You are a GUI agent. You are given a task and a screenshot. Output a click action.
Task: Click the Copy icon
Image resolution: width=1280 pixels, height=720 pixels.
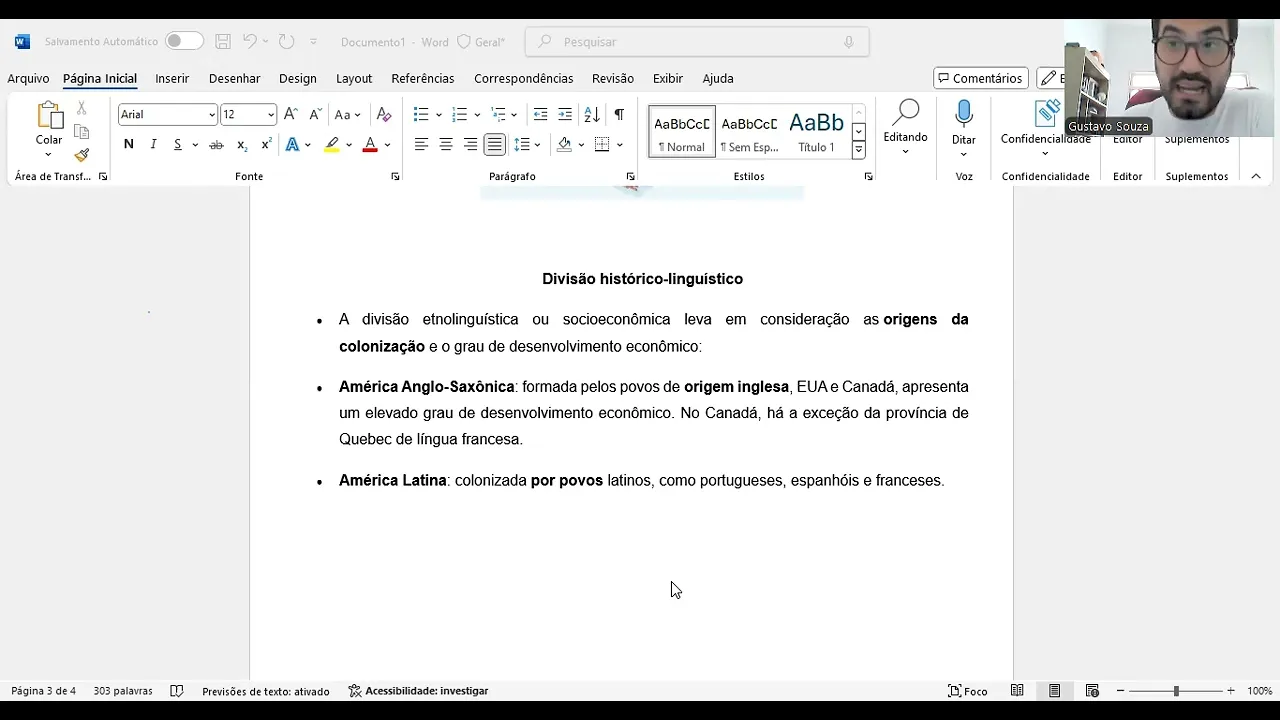tap(81, 132)
